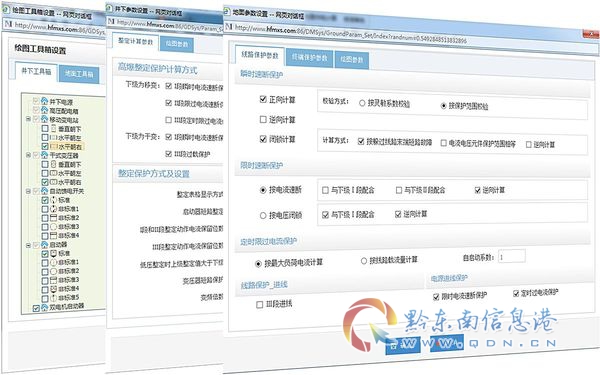The height and width of the screenshot is (375, 600).
Task: Open 绘图参数 tab in front window
Action: [352, 60]
